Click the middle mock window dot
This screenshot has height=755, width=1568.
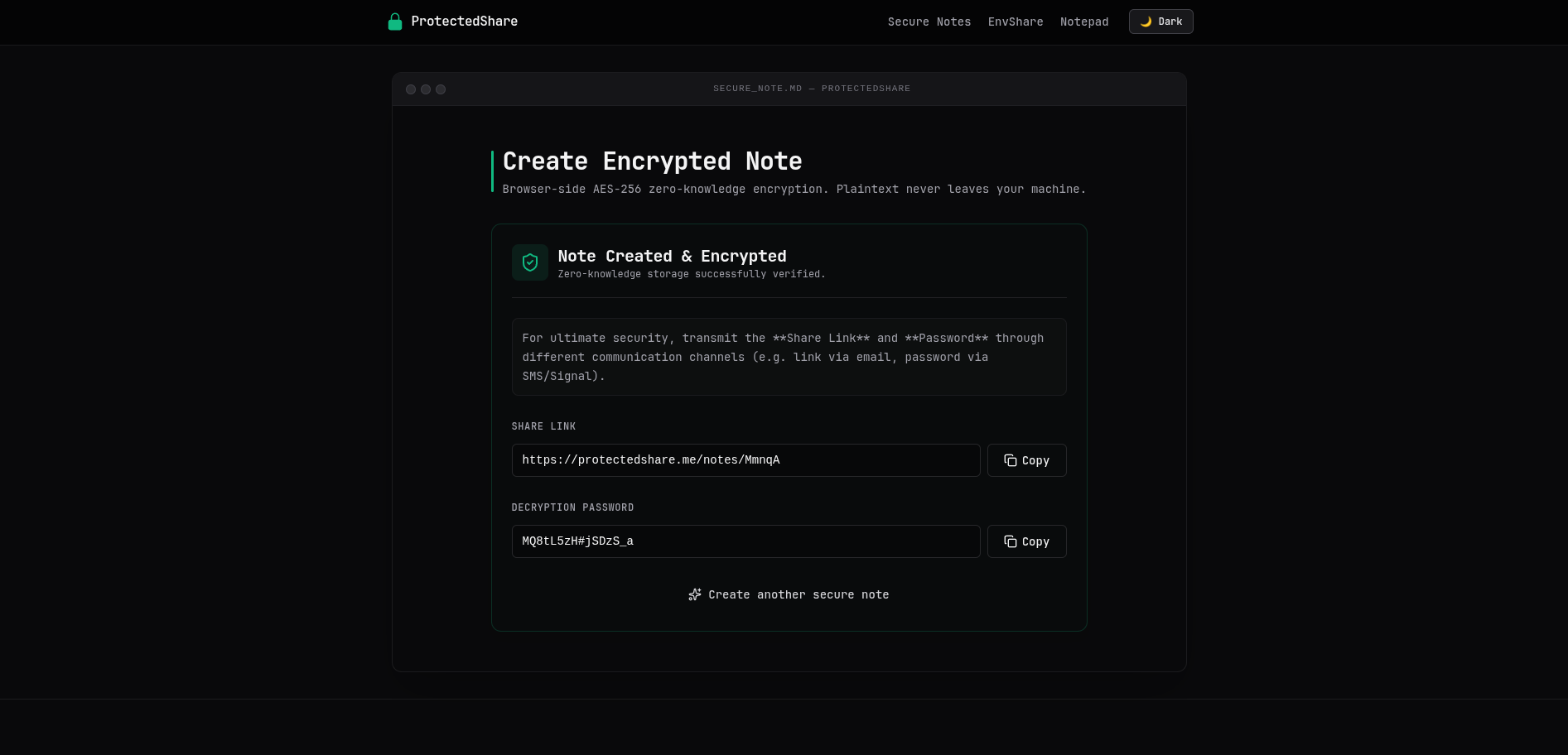(426, 89)
